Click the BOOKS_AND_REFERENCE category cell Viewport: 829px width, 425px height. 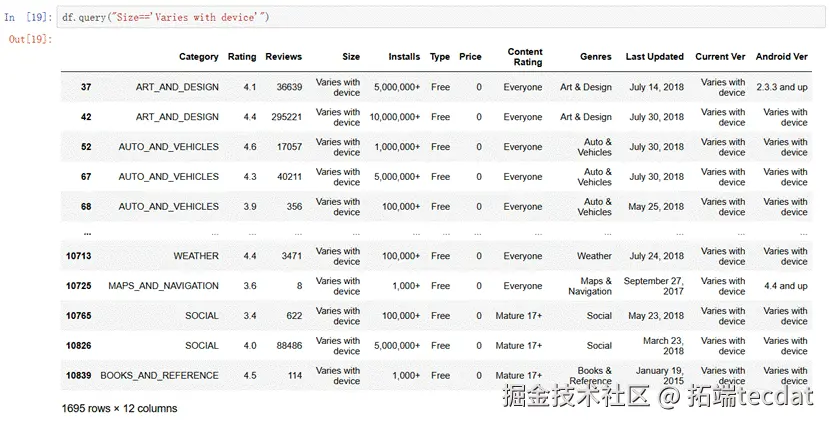pyautogui.click(x=159, y=375)
